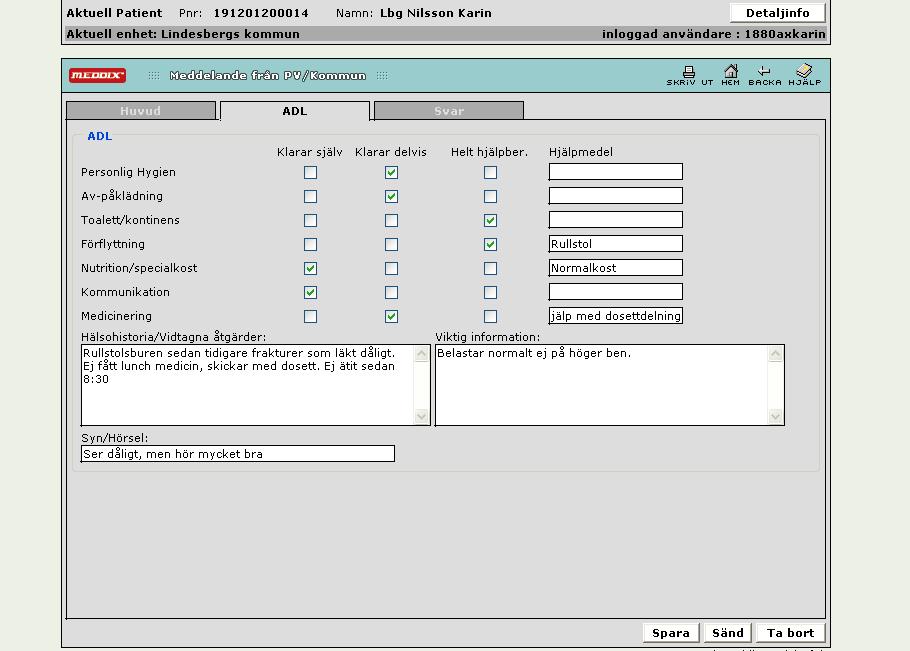The width and height of the screenshot is (910, 651).
Task: Open Detaljinfo for the patient
Action: [778, 13]
